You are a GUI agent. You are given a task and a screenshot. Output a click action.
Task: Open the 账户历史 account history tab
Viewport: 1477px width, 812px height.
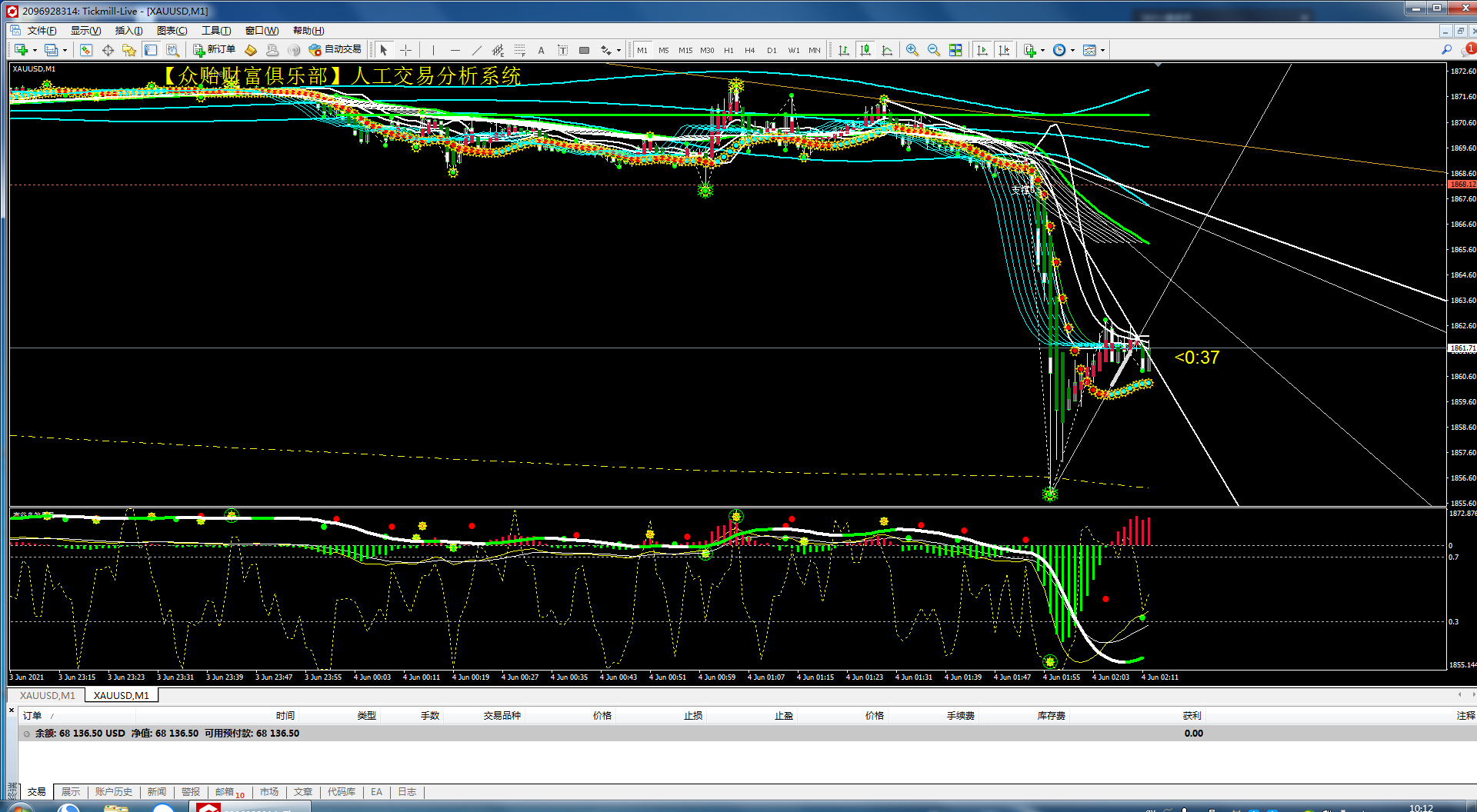(x=114, y=792)
